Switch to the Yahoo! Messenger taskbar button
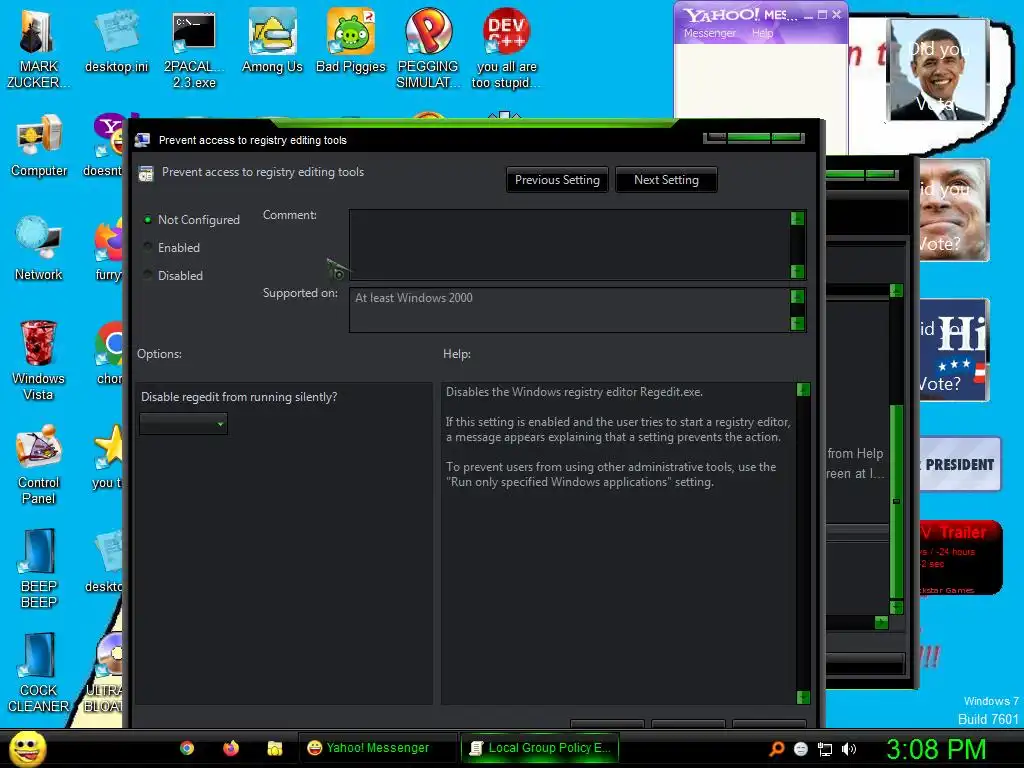The width and height of the screenshot is (1024, 768). [377, 748]
